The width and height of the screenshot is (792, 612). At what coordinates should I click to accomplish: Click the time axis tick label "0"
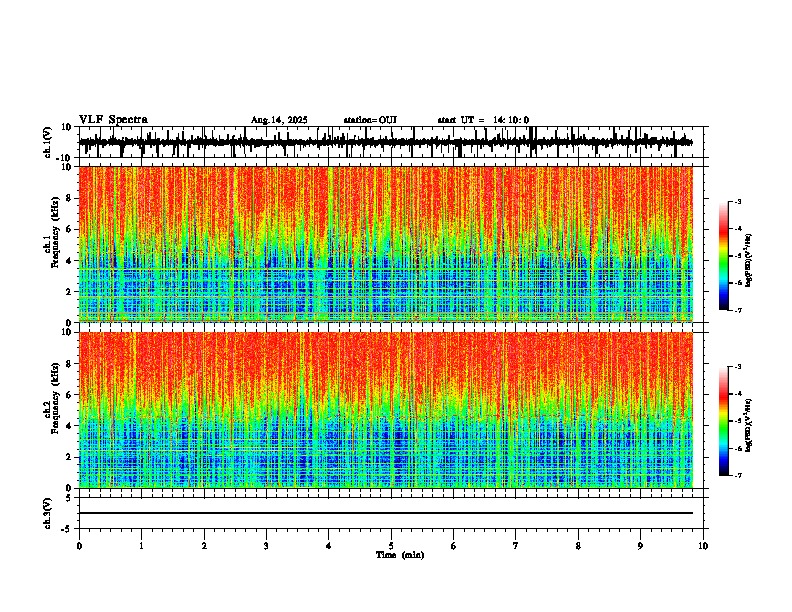click(79, 546)
